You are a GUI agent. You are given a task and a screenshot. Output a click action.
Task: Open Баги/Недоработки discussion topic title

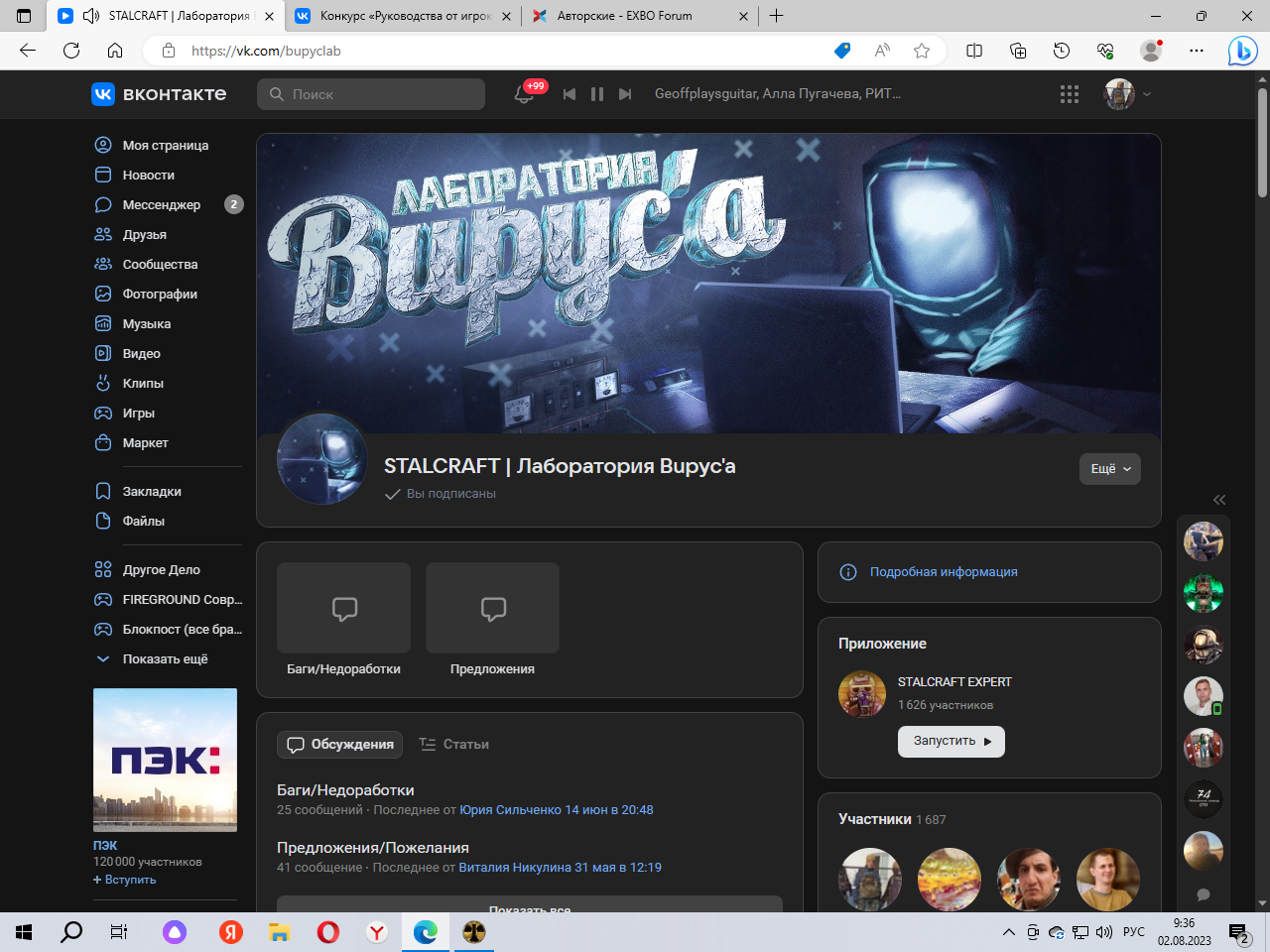point(345,790)
